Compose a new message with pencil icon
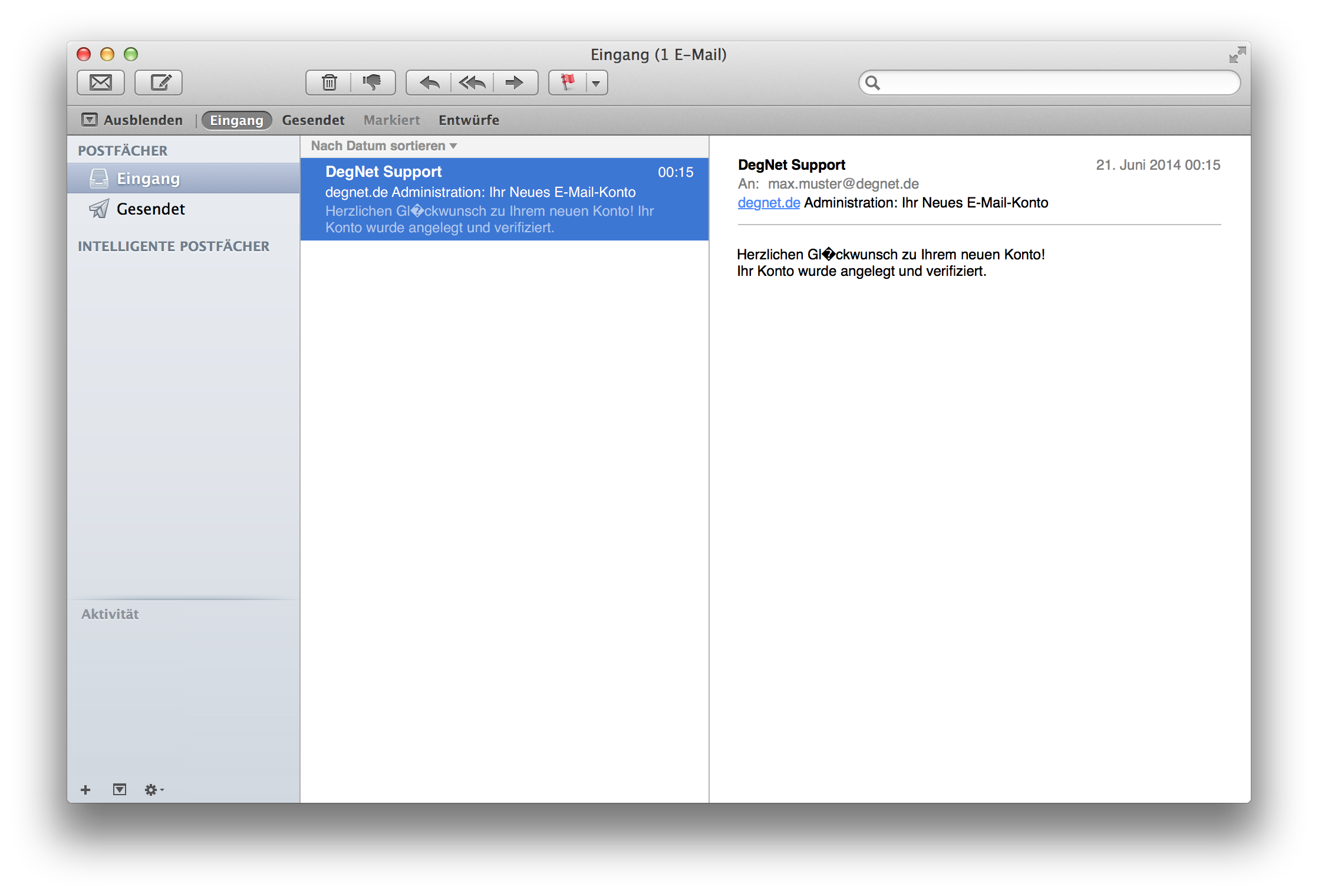 [x=159, y=83]
